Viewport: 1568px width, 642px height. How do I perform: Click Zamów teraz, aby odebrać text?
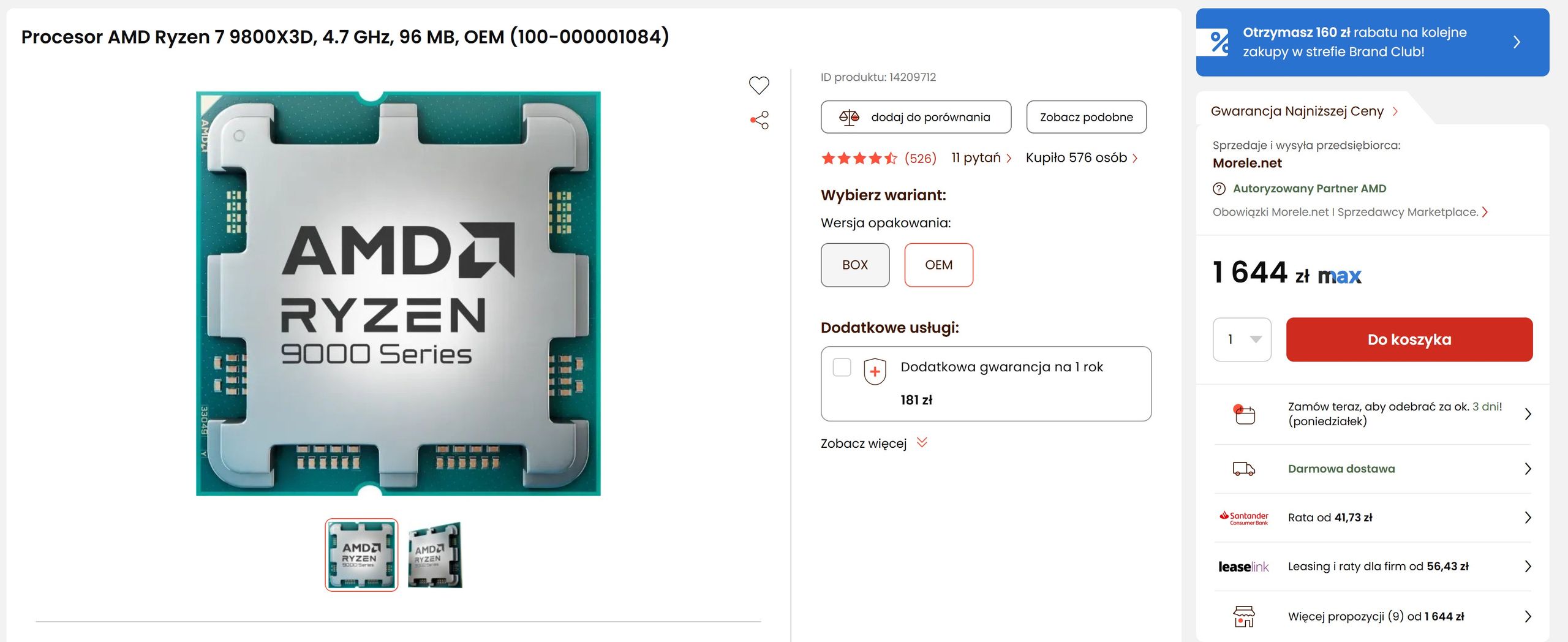(1395, 414)
